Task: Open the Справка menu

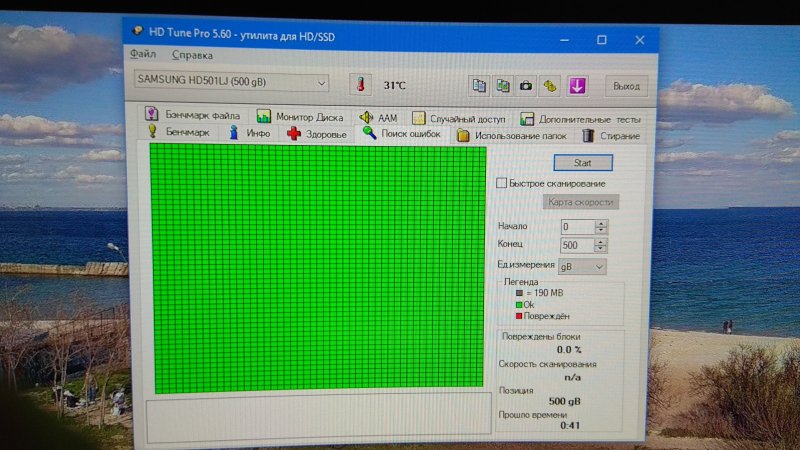Action: (x=192, y=55)
